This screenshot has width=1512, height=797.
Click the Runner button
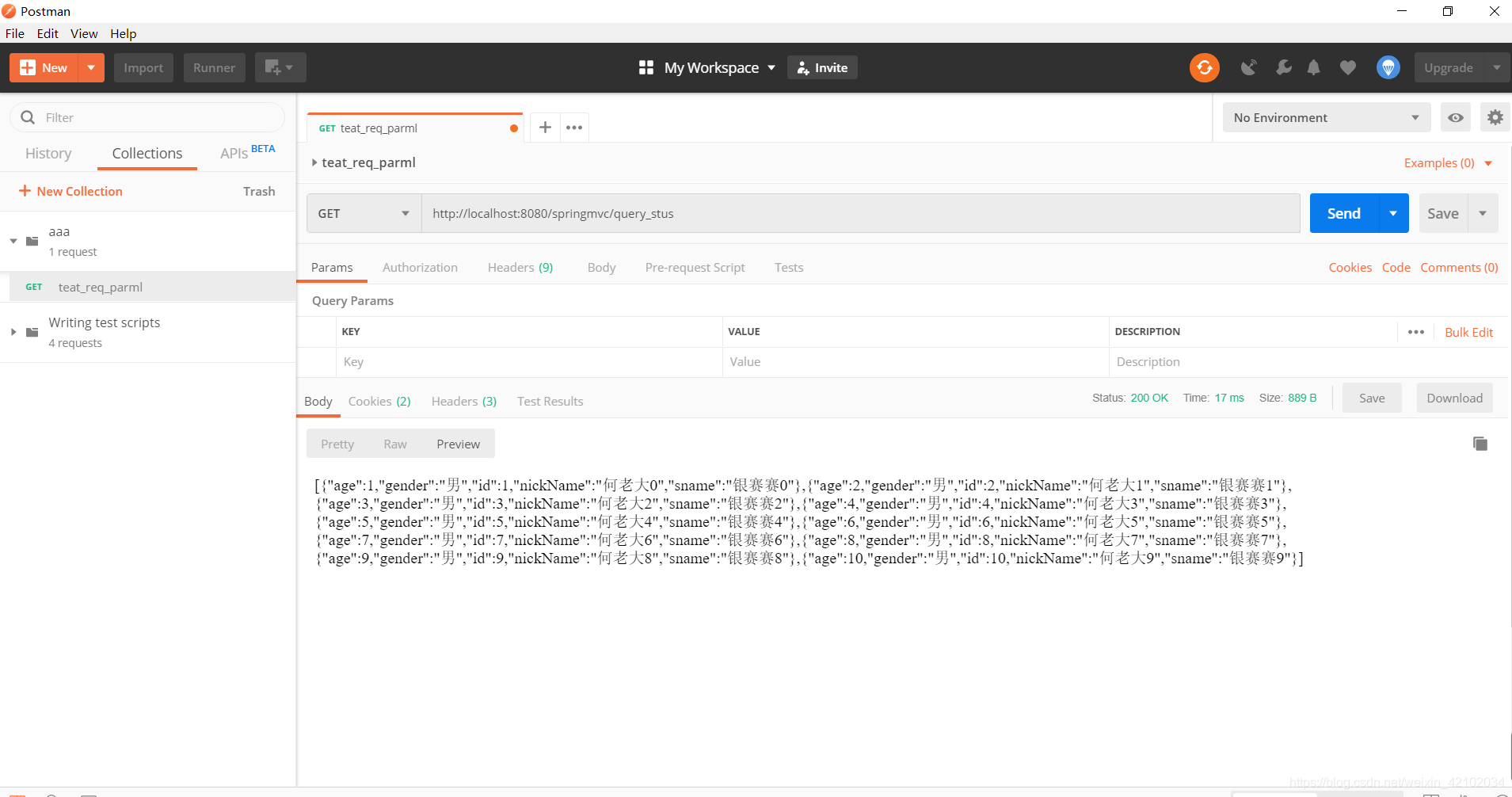(214, 67)
